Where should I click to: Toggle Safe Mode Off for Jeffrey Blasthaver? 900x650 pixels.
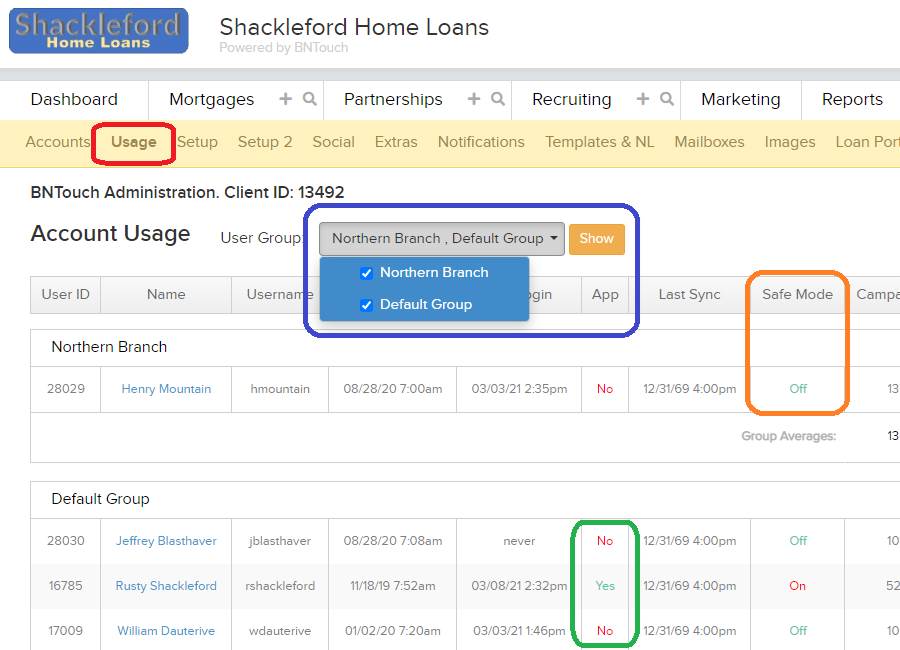click(798, 541)
